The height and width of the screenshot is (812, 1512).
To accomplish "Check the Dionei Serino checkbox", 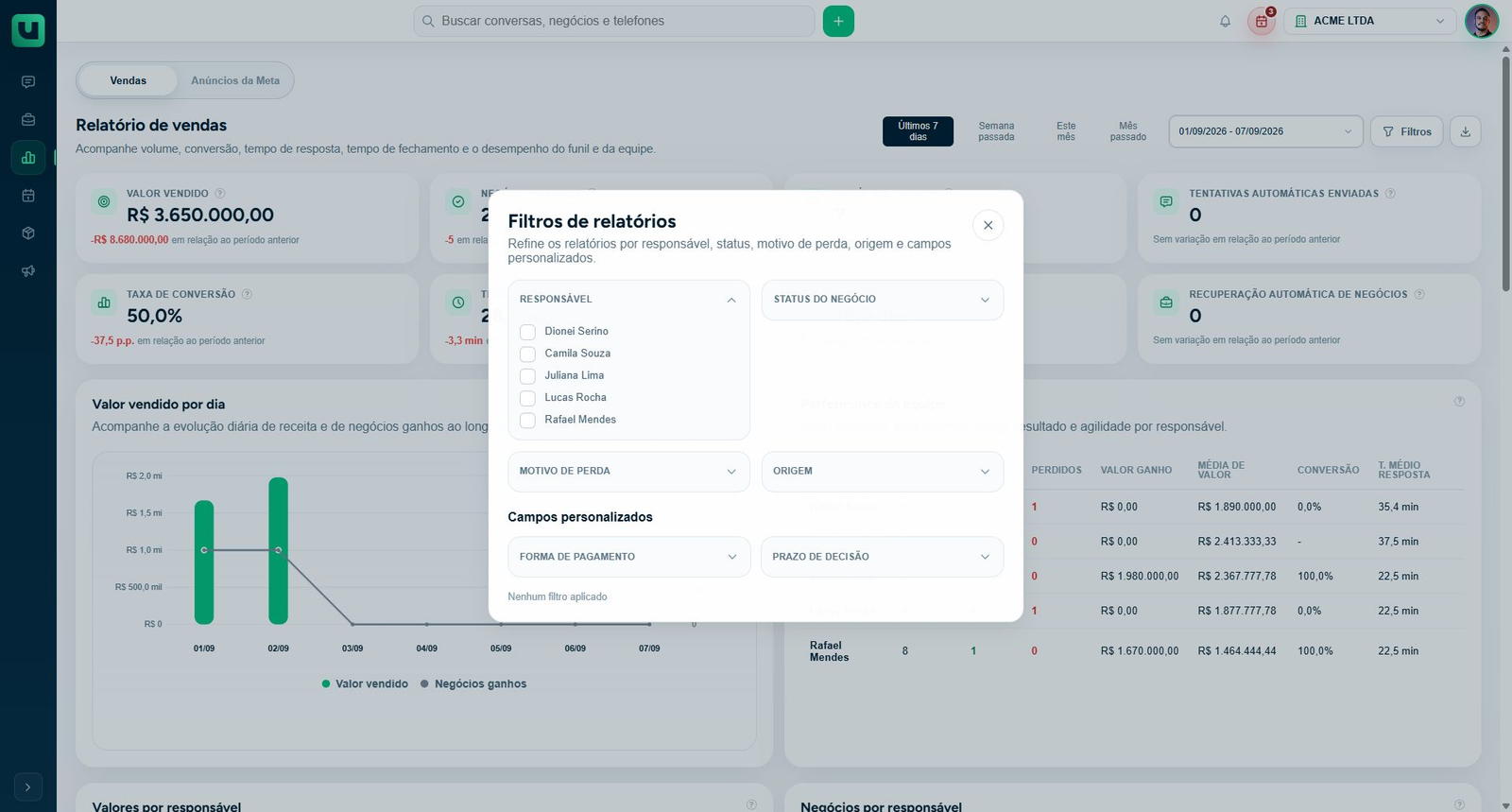I will (527, 332).
